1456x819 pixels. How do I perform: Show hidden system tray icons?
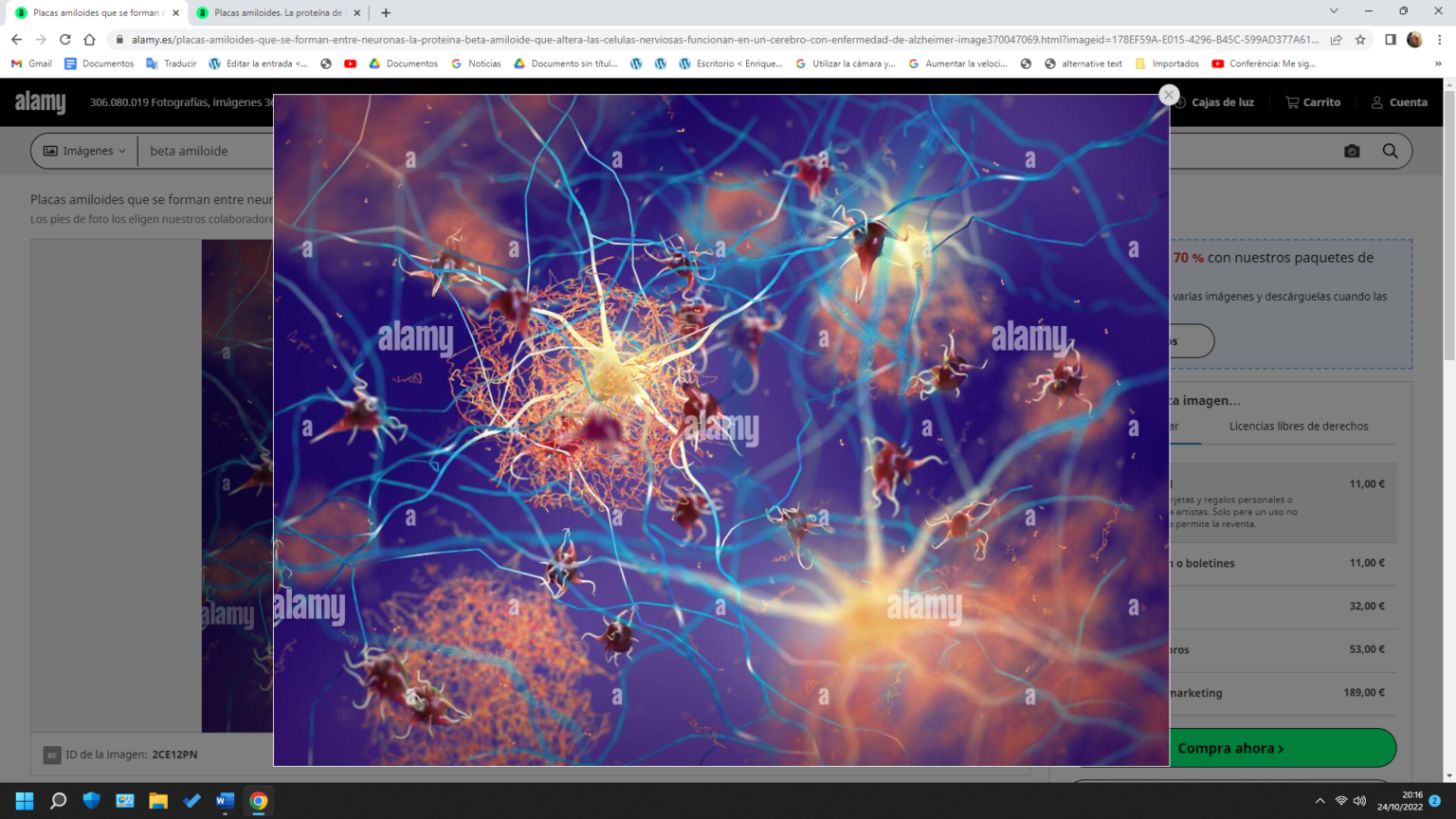coord(1319,801)
